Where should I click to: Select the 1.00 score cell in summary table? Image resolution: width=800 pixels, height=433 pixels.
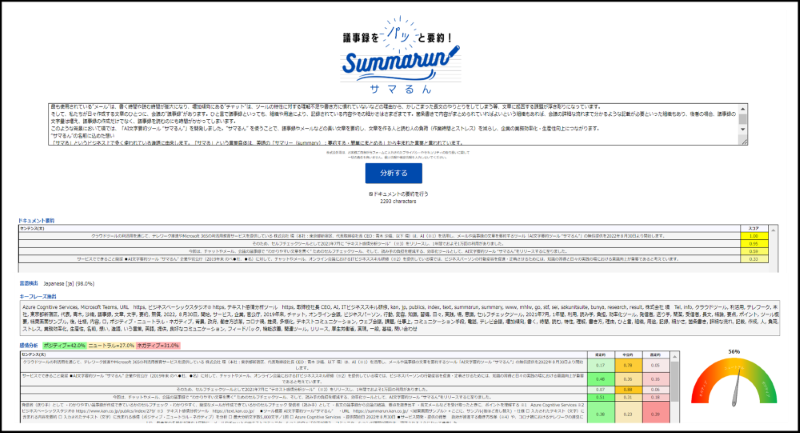754,236
